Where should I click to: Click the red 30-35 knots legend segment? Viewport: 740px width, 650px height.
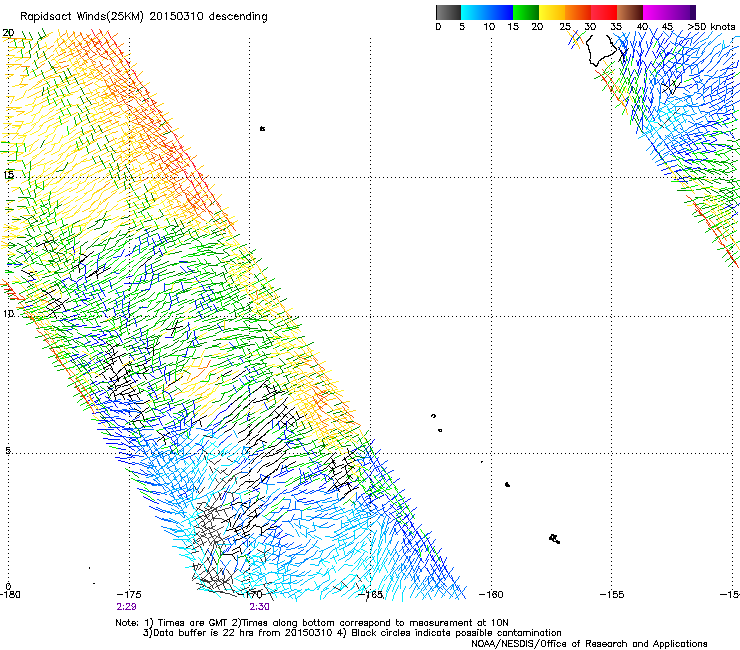604,12
